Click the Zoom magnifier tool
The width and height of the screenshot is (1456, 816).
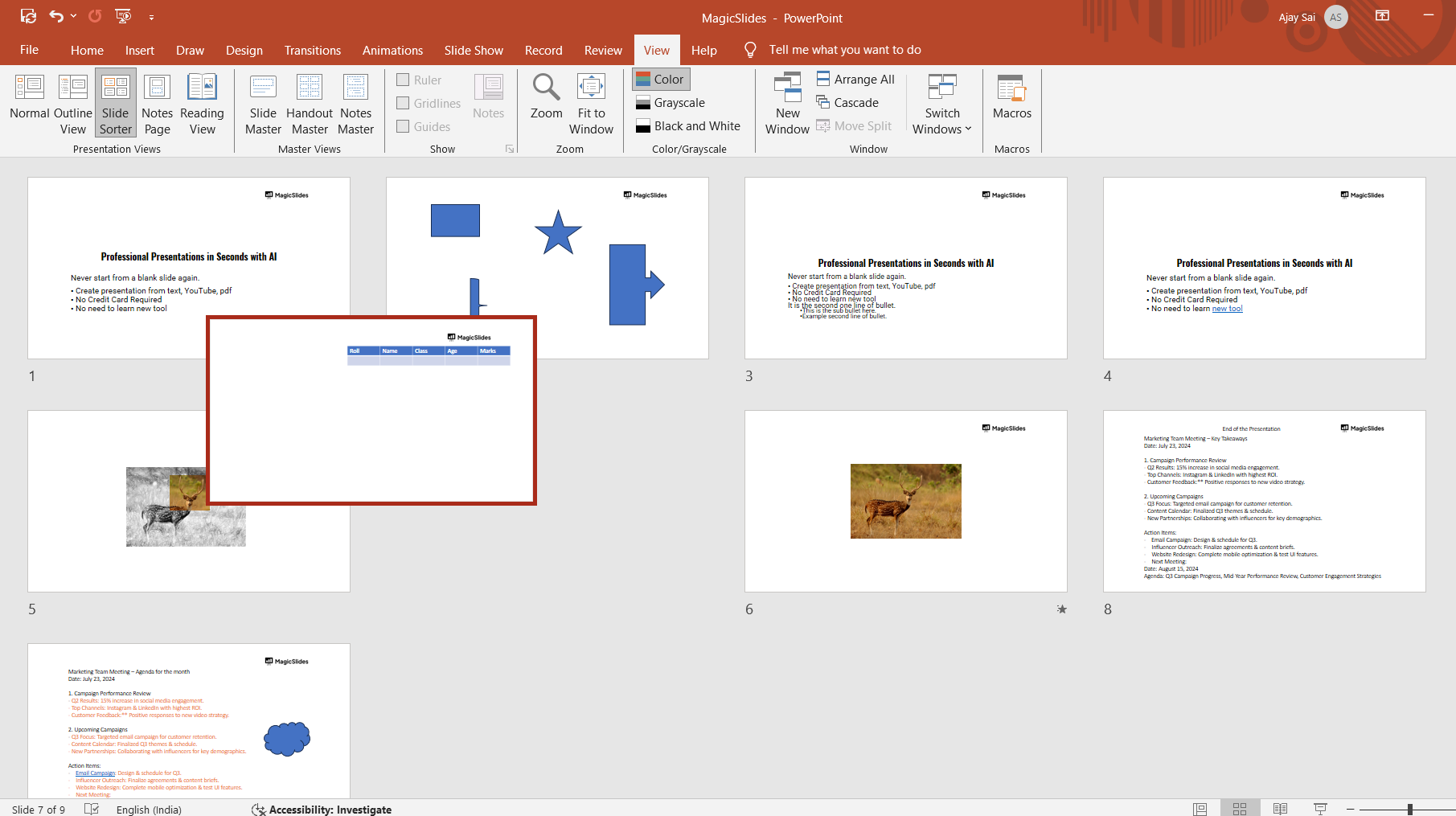pos(546,97)
